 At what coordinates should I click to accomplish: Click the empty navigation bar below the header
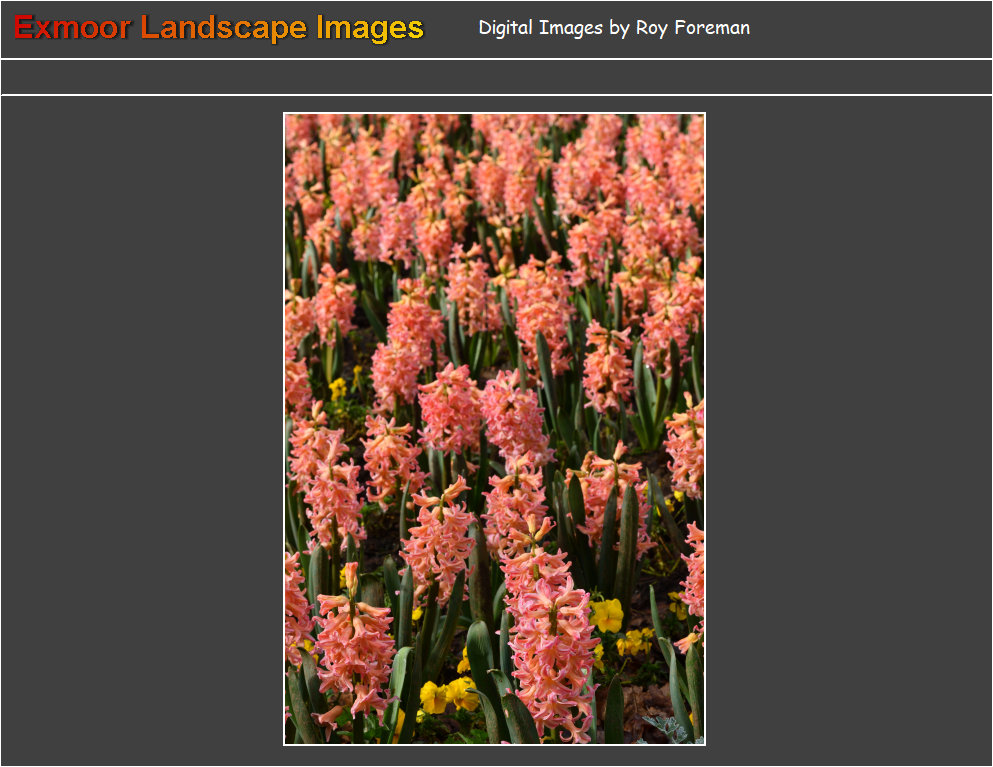click(496, 77)
